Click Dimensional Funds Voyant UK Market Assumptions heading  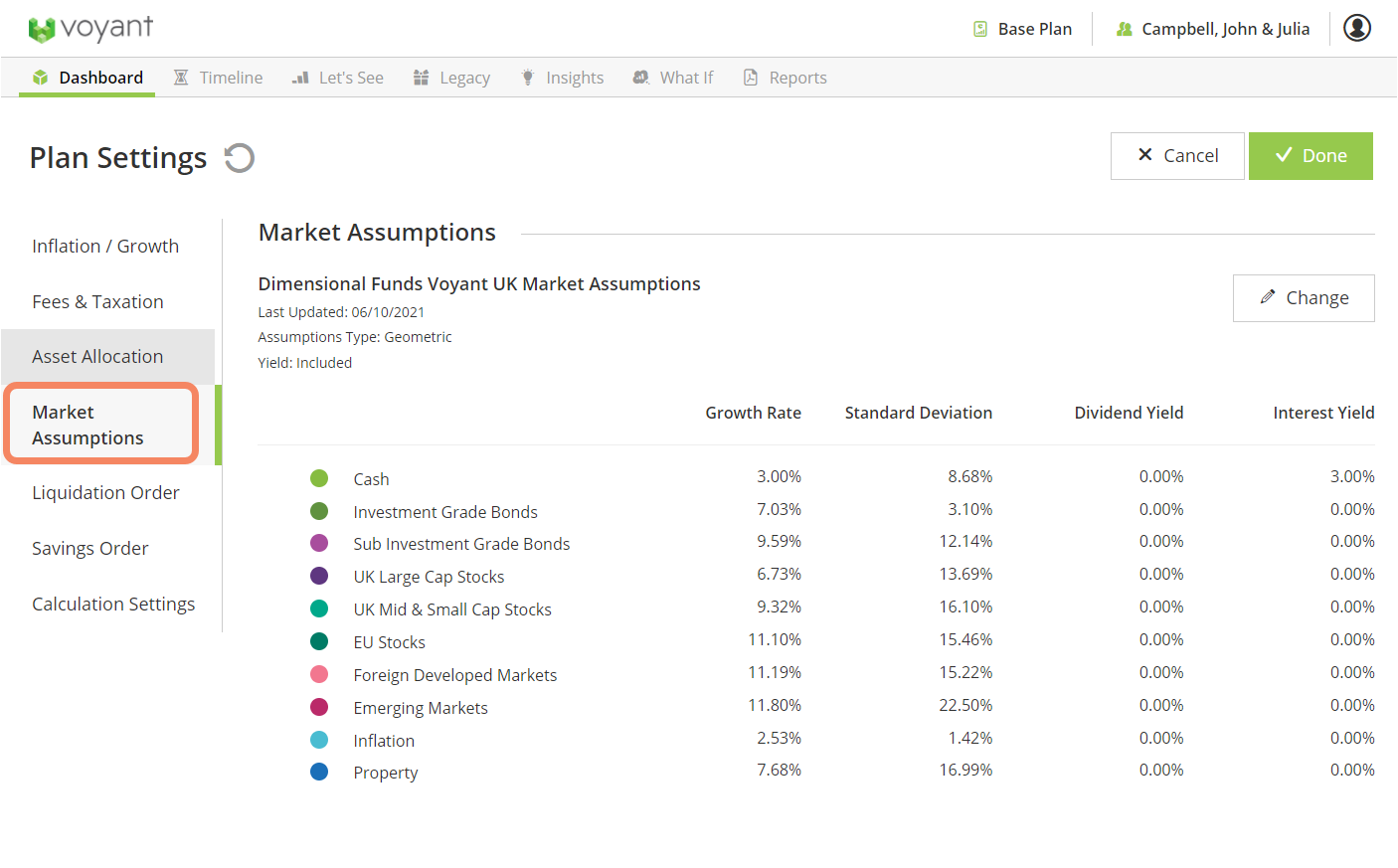[x=479, y=284]
